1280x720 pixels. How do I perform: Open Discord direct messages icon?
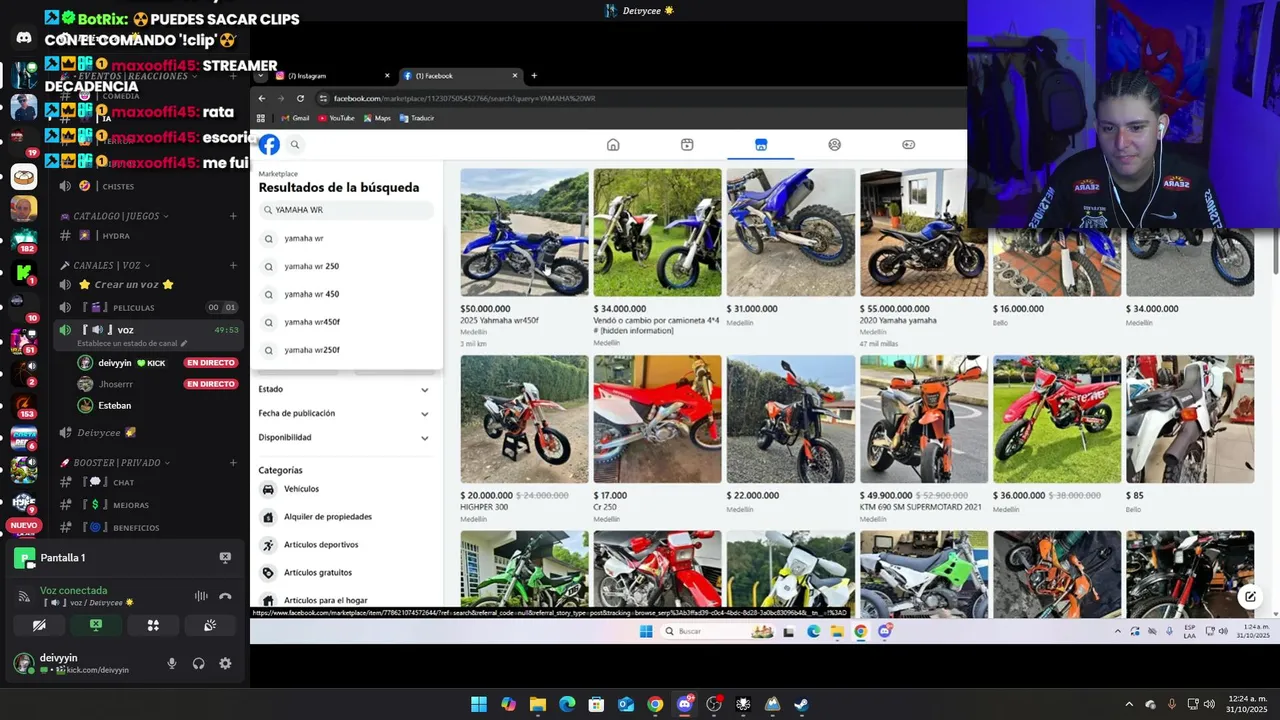click(x=24, y=38)
